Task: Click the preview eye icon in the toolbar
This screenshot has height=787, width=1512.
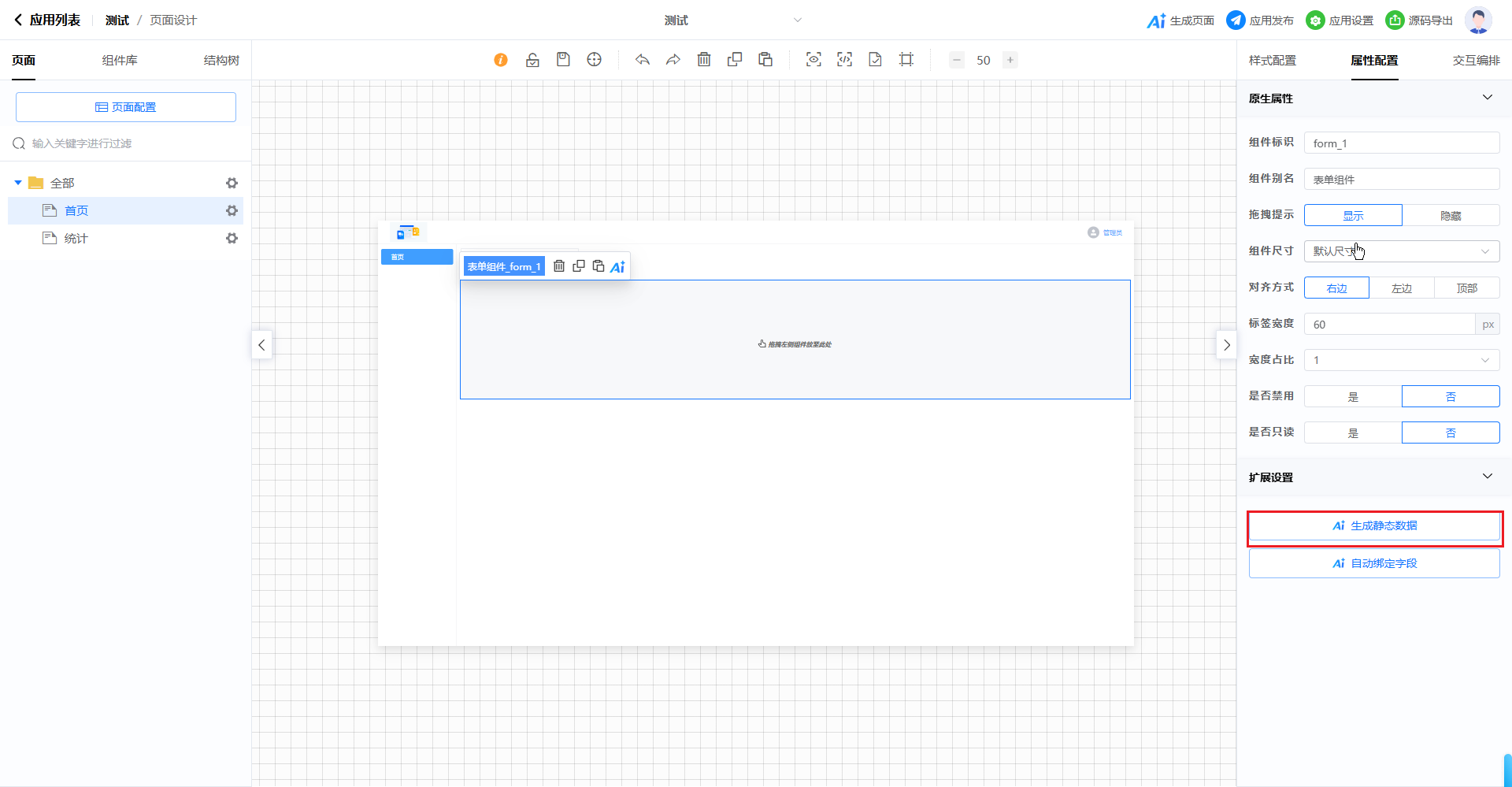Action: (813, 60)
